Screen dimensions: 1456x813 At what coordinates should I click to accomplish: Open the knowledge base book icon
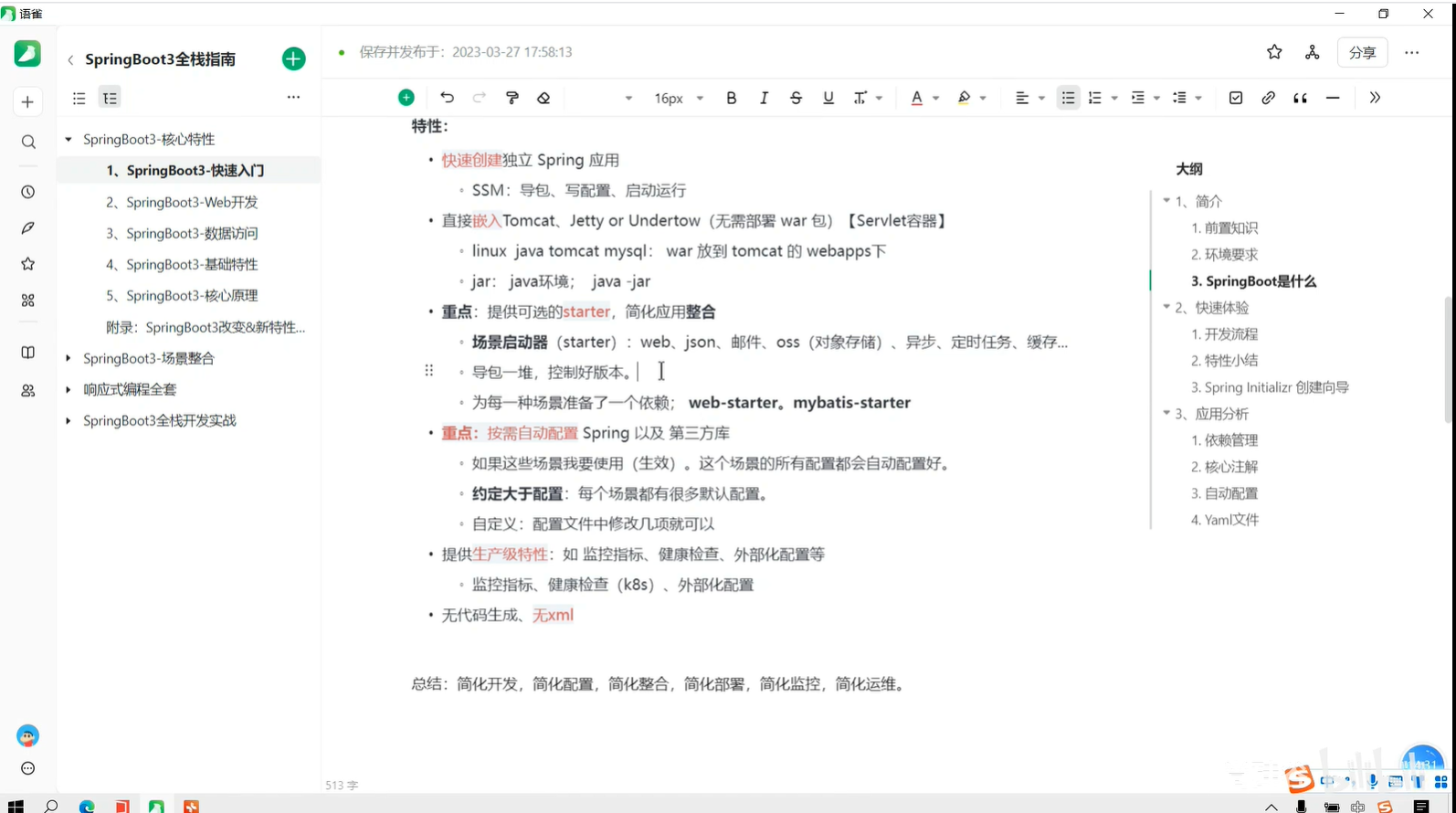(x=28, y=353)
